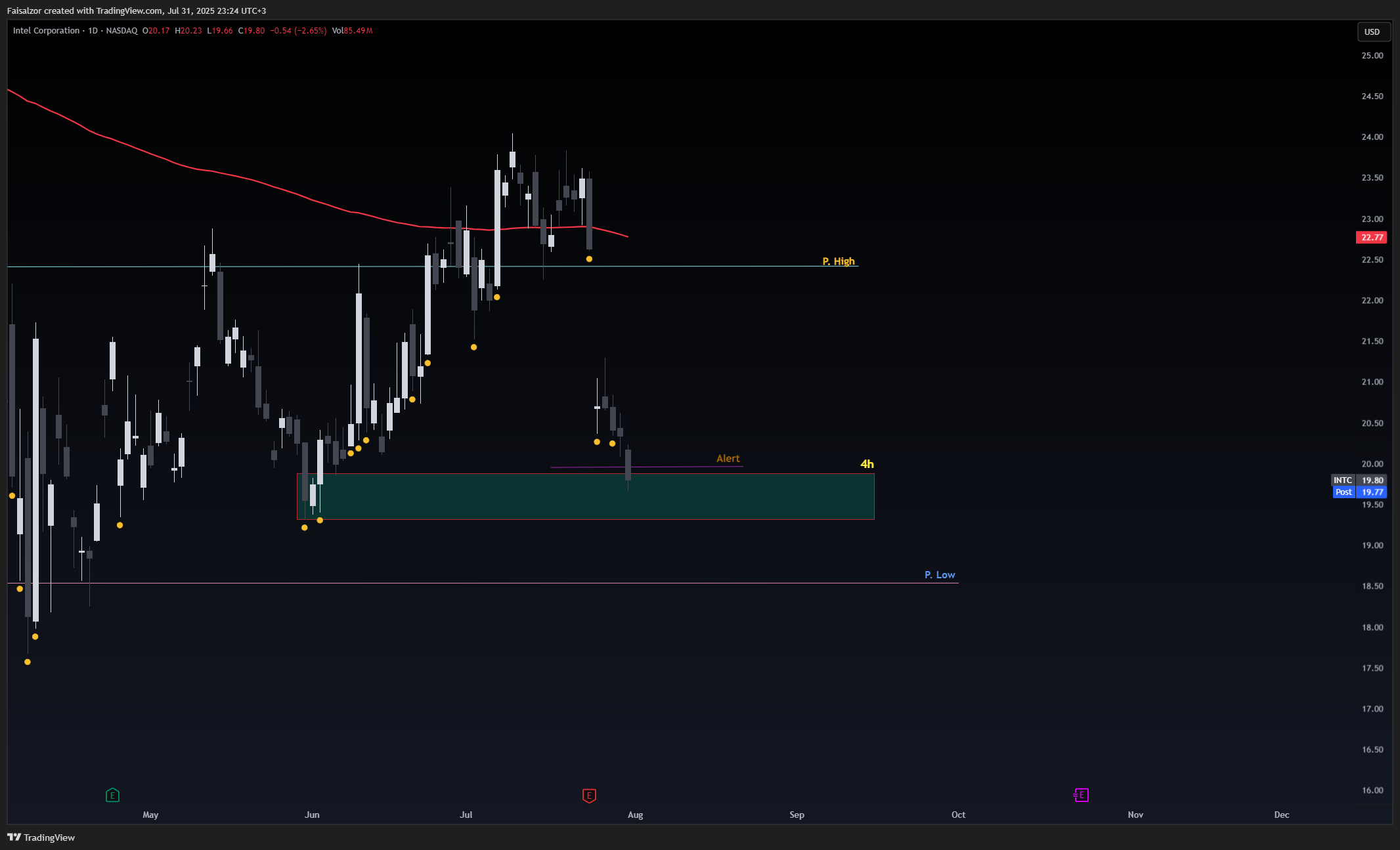Click the −0.54 (−2.65%) change value
Screen dimensions: 1400x850
point(298,31)
